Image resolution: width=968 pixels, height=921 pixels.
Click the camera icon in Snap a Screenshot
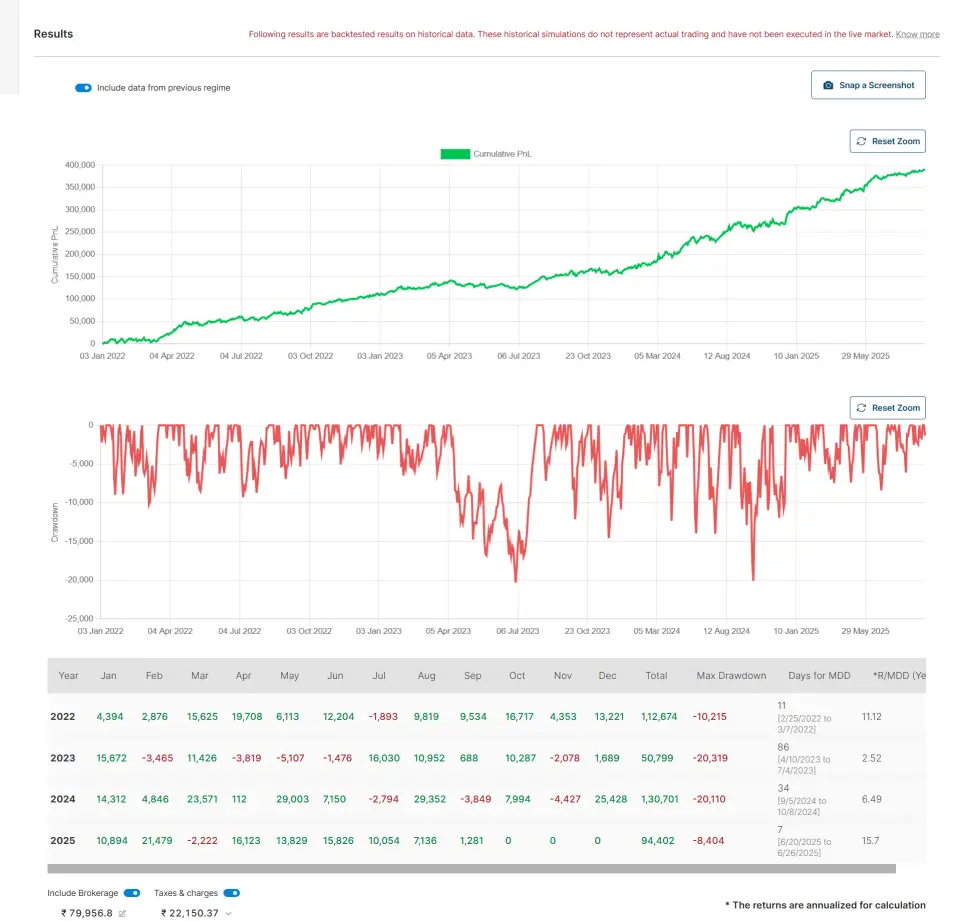[828, 86]
